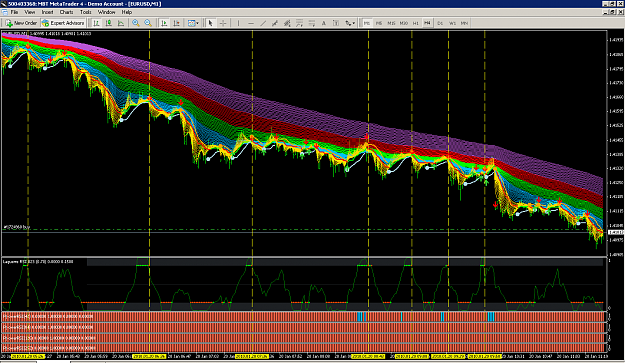This screenshot has height=363, width=625.
Task: Click the buy order line label on chart
Action: click(17, 227)
